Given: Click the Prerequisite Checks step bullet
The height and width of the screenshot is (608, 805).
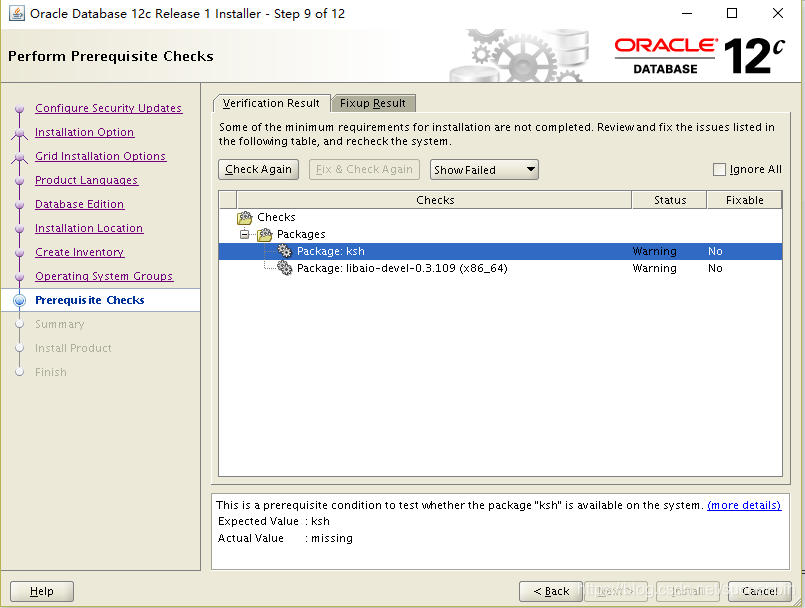Looking at the screenshot, I should click(20, 300).
